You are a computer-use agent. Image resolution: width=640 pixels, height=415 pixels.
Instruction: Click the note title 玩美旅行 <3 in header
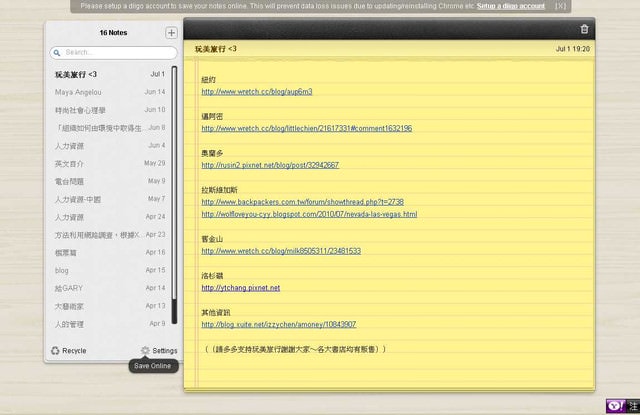[216, 49]
